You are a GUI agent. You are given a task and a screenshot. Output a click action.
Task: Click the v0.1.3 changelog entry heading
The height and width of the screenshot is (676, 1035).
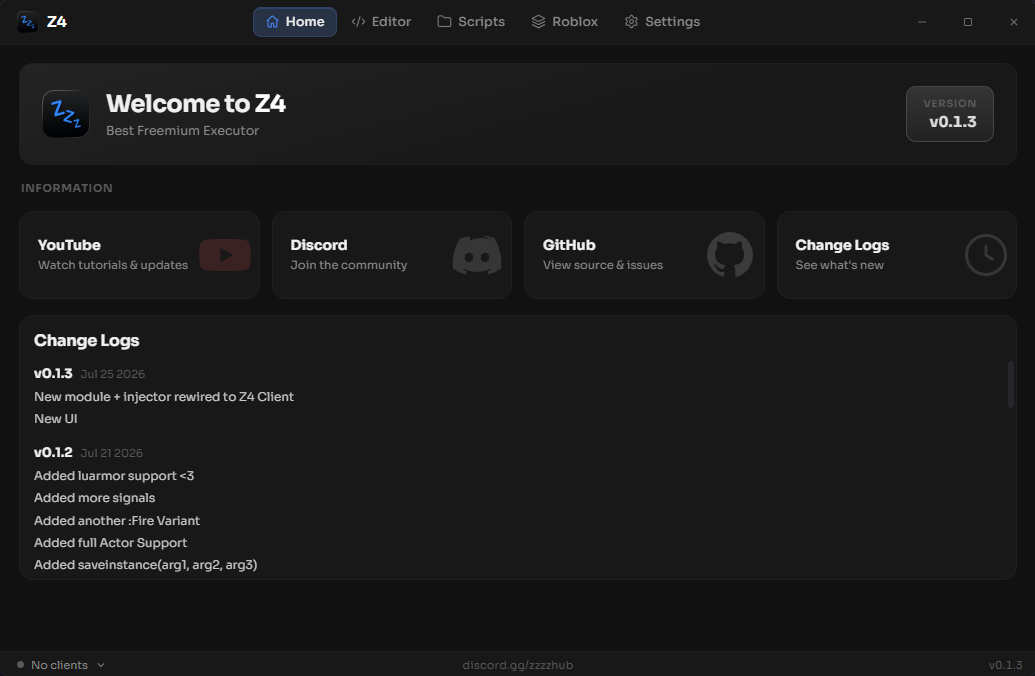(x=53, y=374)
